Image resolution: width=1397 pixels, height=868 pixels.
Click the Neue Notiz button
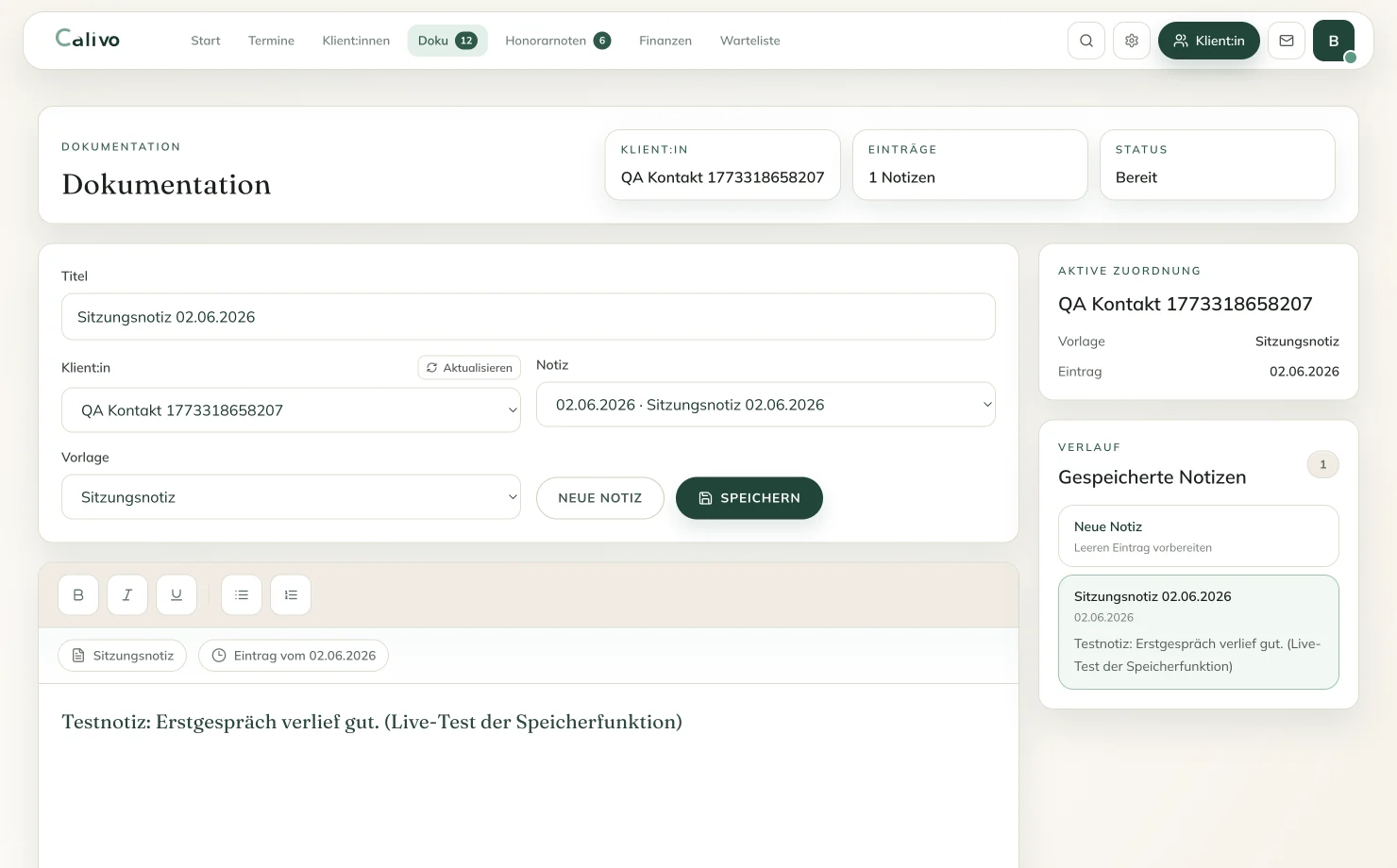pos(600,498)
